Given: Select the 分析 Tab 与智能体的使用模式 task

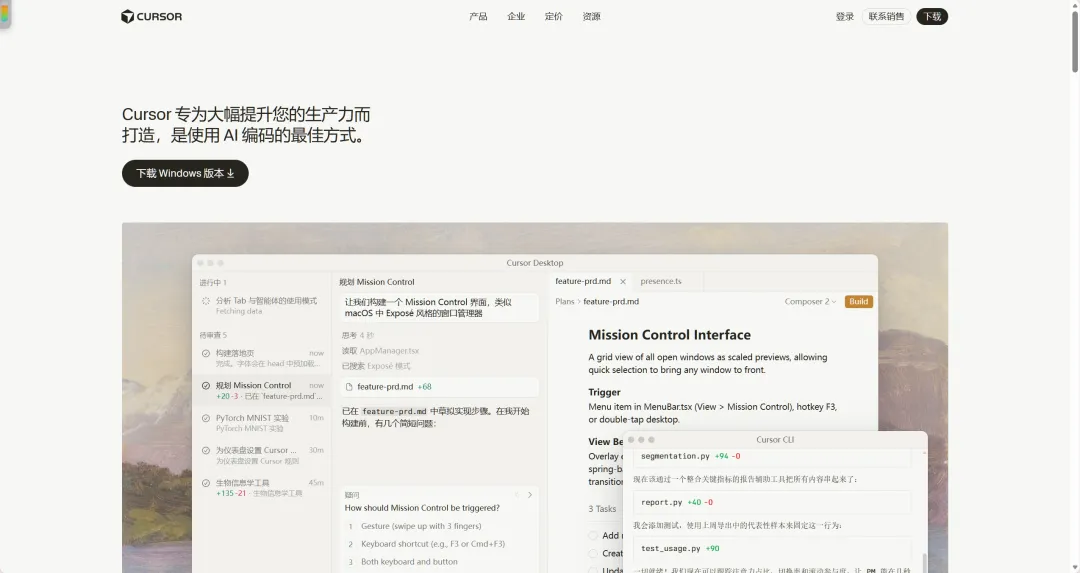Looking at the screenshot, I should tap(262, 306).
